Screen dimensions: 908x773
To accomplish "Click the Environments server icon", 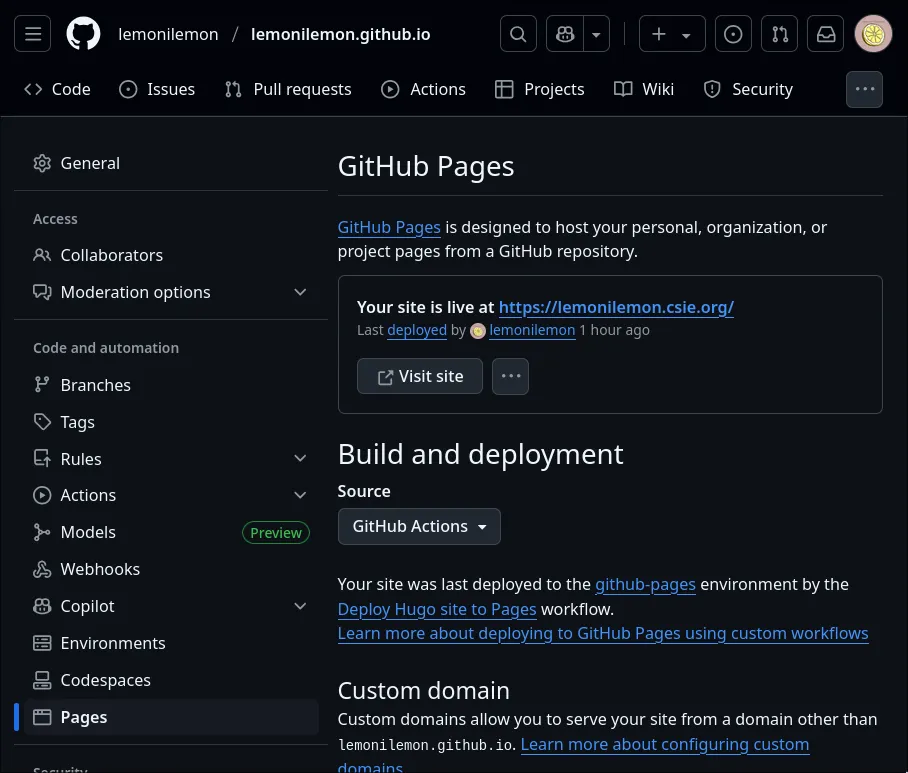I will pos(42,643).
